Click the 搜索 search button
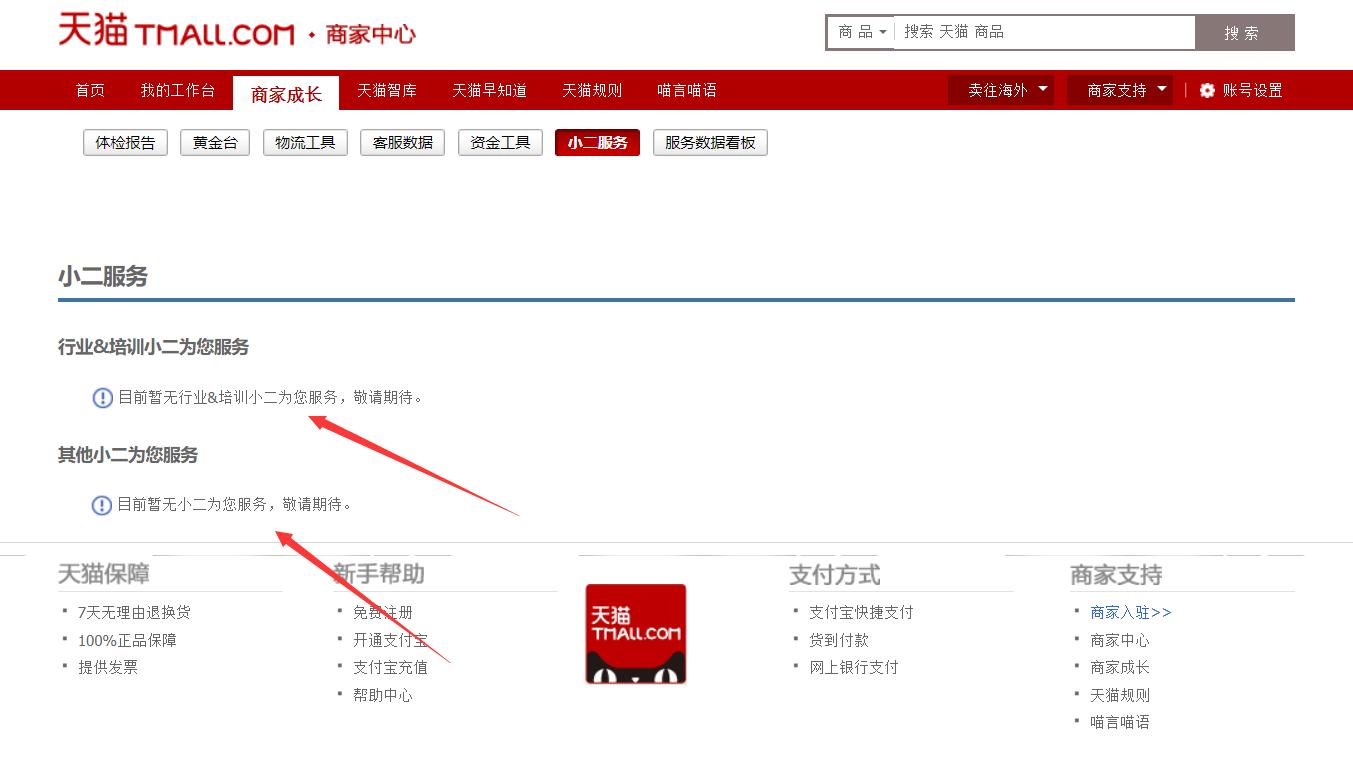The image size is (1353, 778). [1243, 31]
